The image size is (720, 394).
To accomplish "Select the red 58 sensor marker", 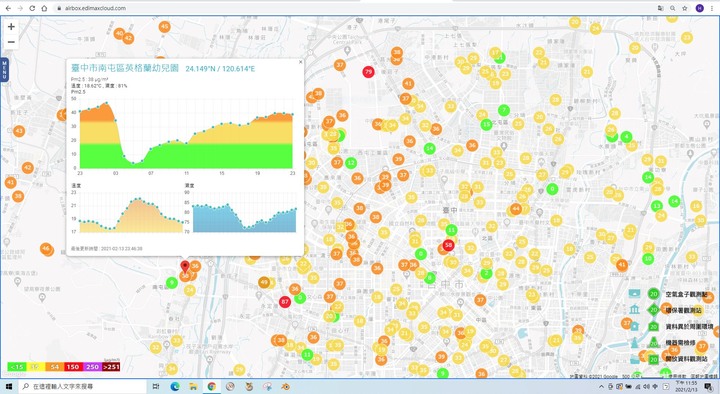I will pos(449,245).
